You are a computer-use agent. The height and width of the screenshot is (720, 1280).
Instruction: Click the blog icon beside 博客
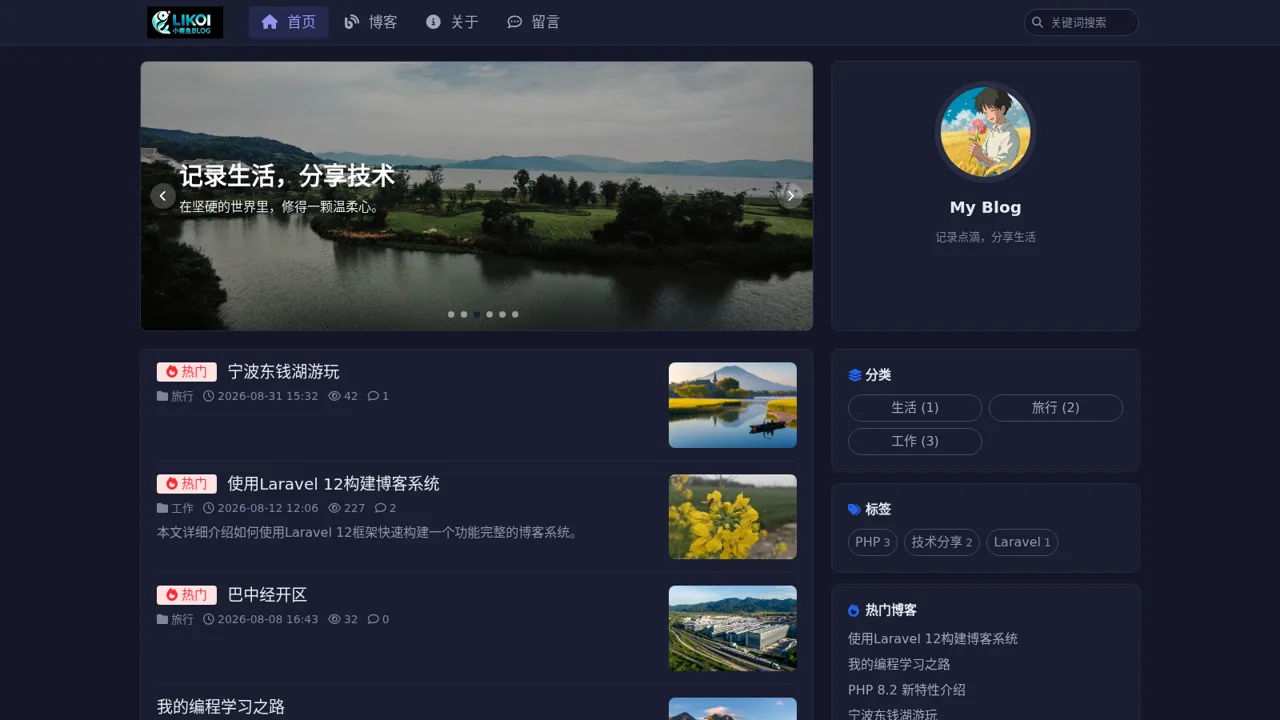351,22
